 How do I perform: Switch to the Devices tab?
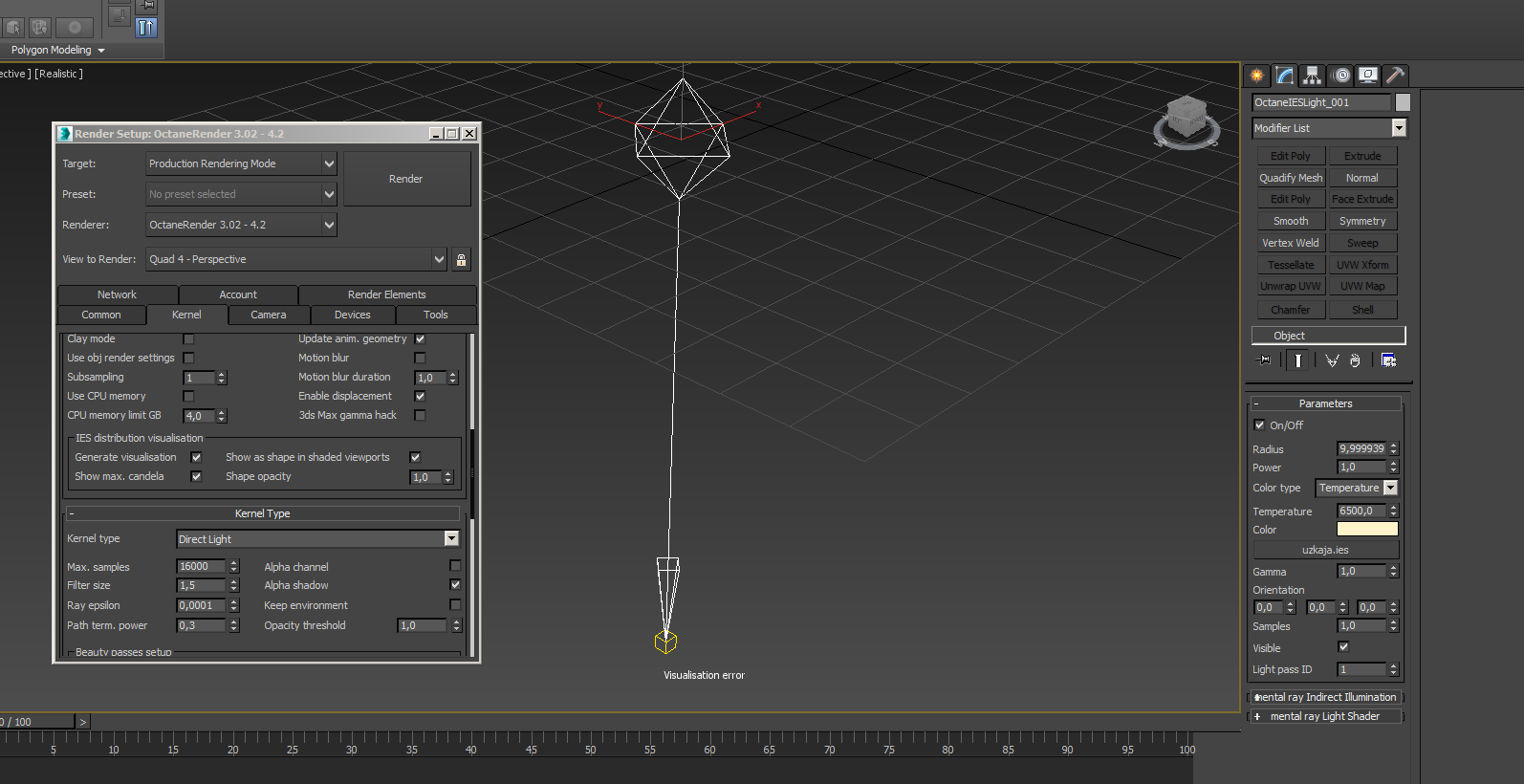click(x=353, y=315)
